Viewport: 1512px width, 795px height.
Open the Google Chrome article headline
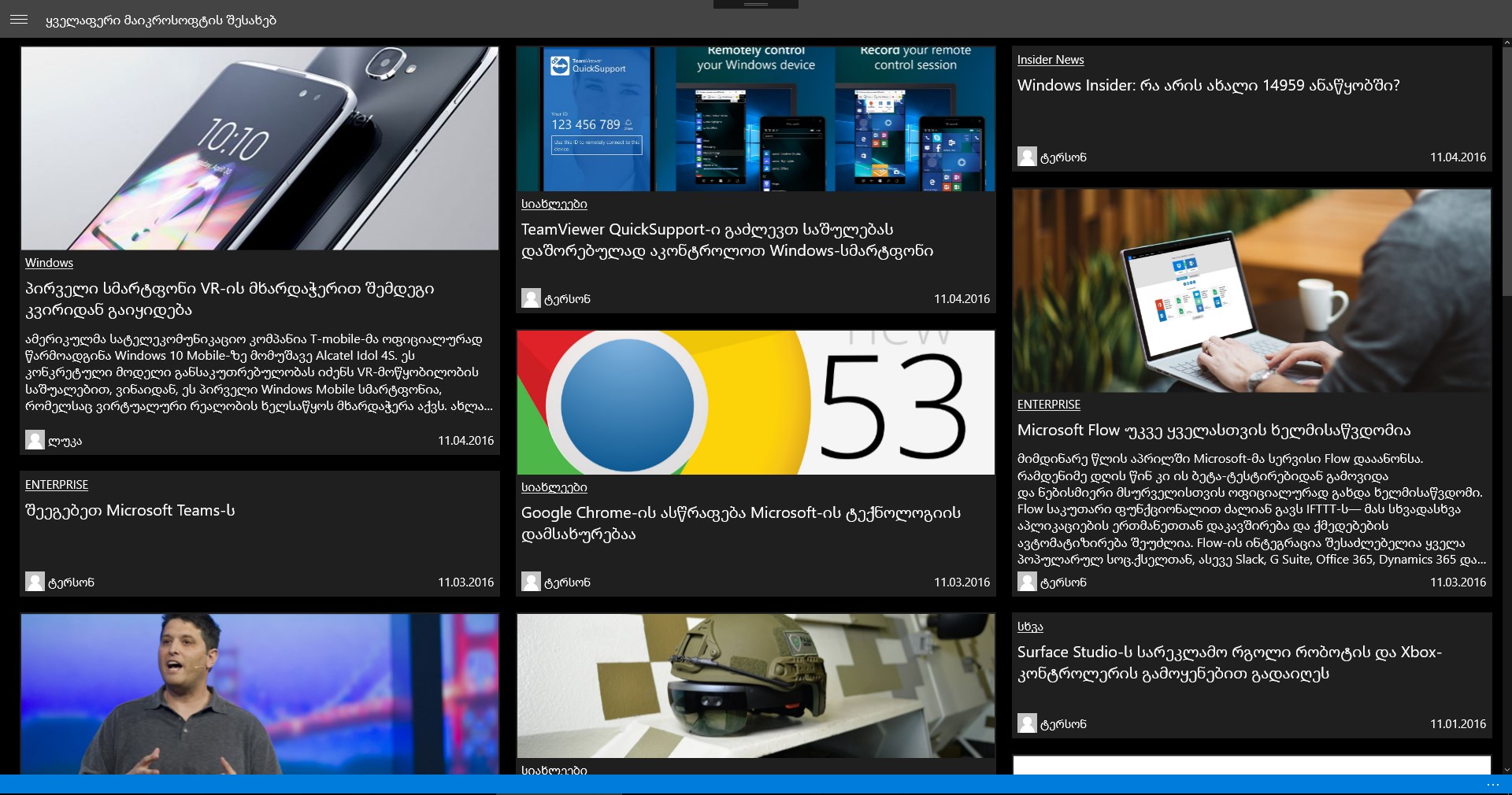741,523
